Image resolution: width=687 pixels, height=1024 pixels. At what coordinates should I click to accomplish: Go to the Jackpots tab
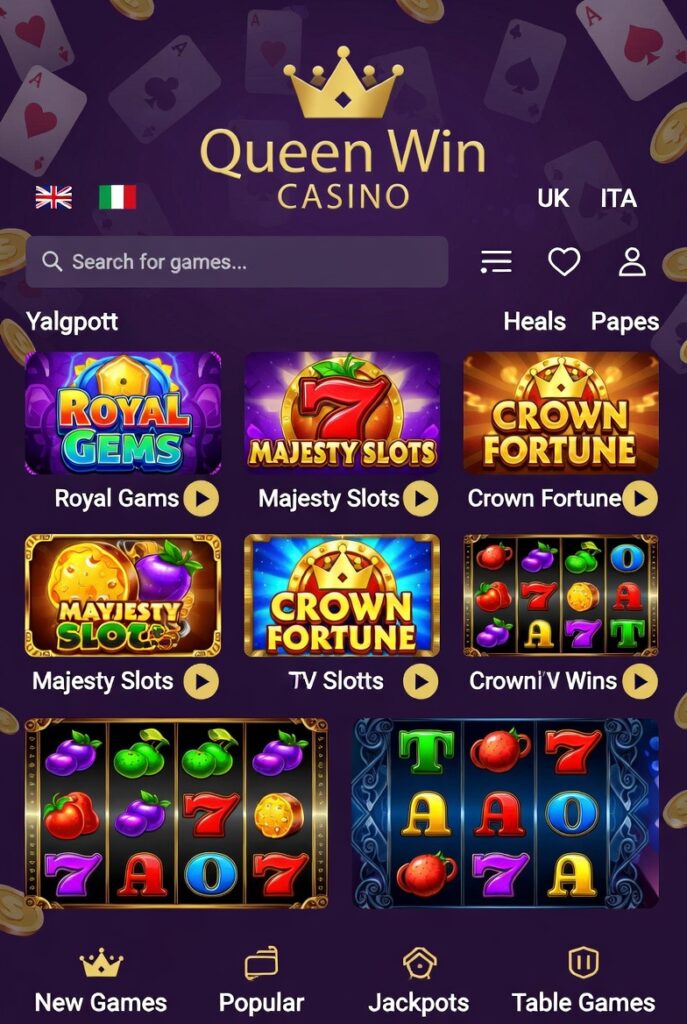pyautogui.click(x=419, y=982)
